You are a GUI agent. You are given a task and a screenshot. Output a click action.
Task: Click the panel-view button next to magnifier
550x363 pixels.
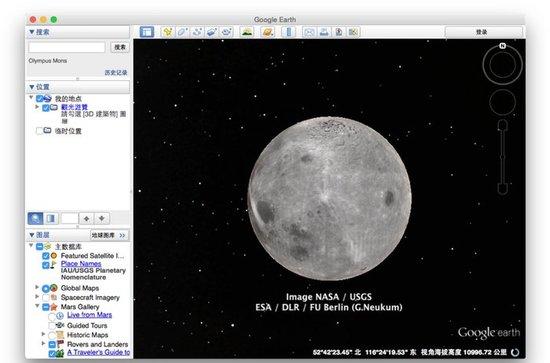pyautogui.click(x=51, y=219)
